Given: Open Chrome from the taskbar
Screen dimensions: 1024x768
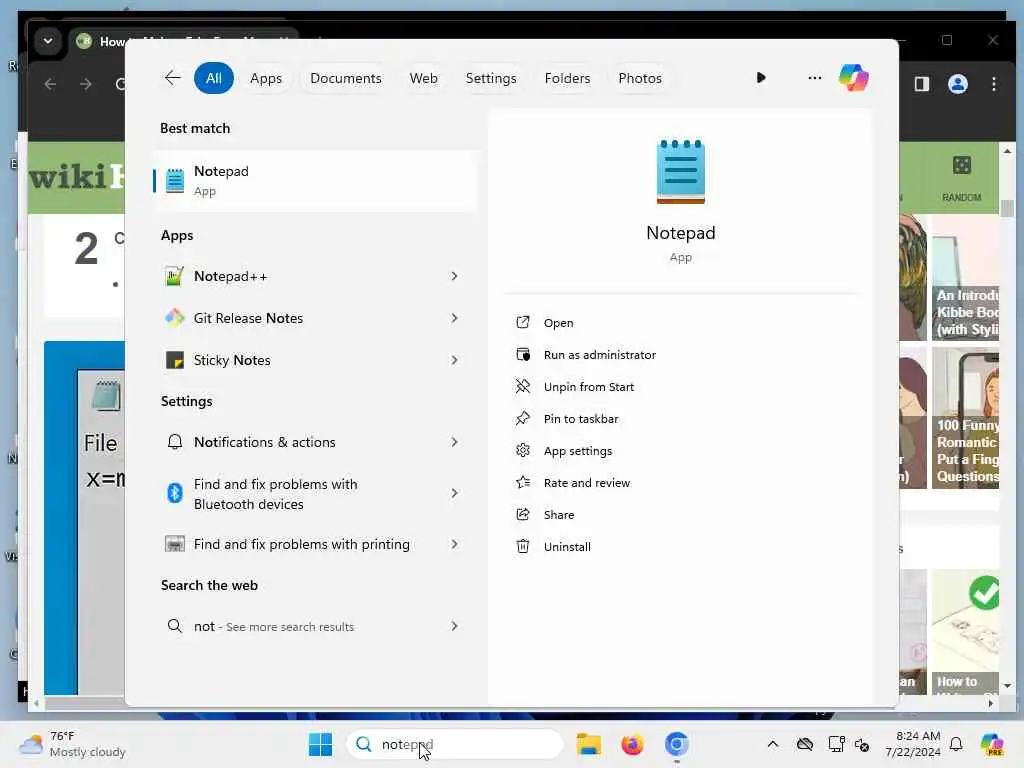Looking at the screenshot, I should [x=677, y=744].
